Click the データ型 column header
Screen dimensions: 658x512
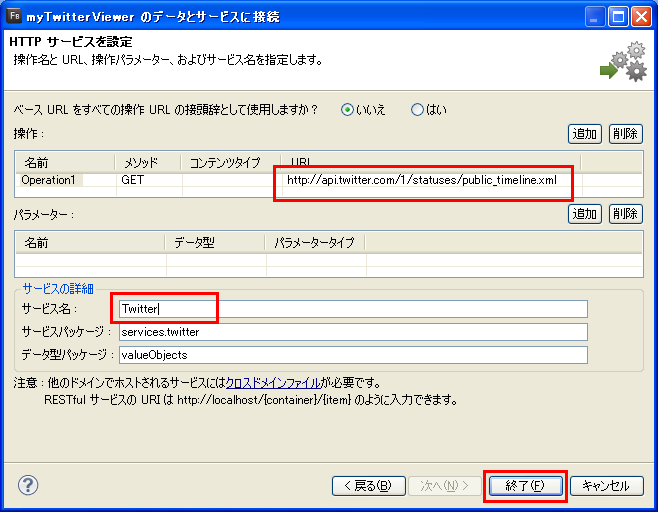(x=215, y=243)
